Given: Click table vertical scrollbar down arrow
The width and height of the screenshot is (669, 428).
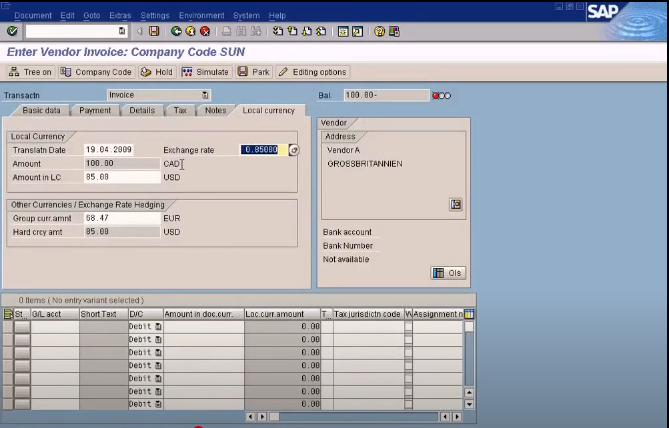Looking at the screenshot, I should tap(469, 404).
